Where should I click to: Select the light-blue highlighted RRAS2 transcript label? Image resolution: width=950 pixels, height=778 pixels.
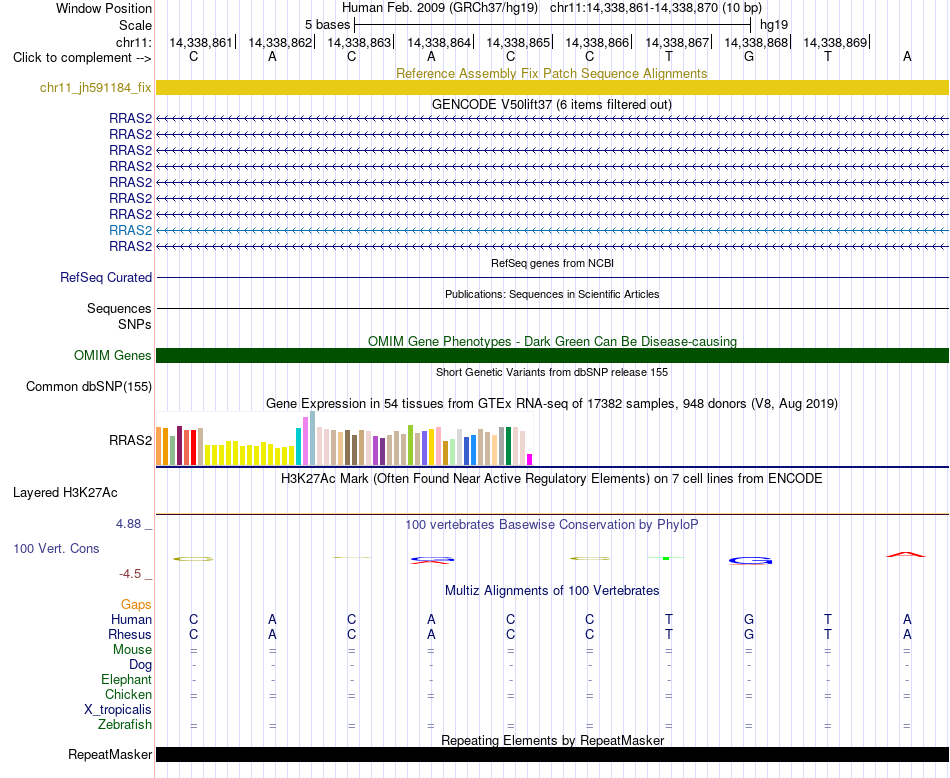[x=130, y=230]
